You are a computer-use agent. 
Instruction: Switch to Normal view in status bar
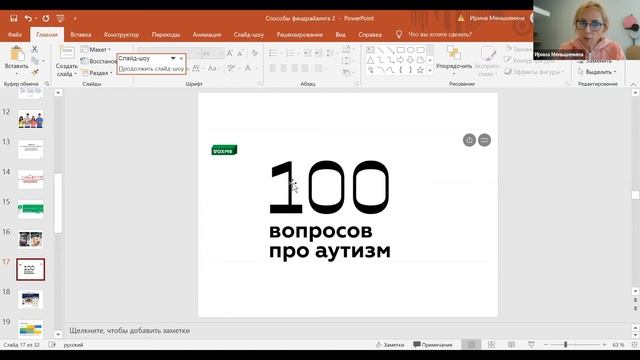coord(471,345)
